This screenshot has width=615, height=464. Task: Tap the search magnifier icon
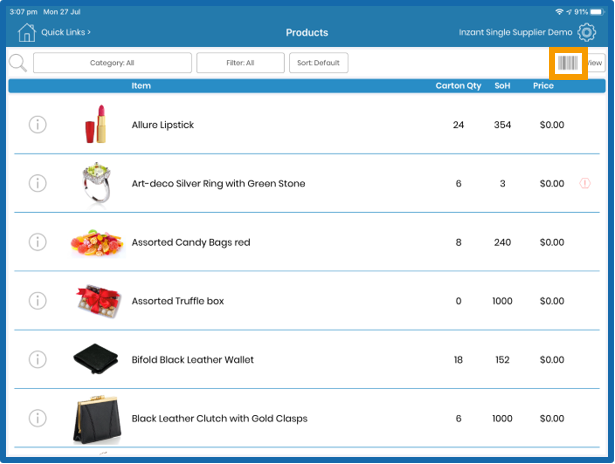click(x=18, y=63)
